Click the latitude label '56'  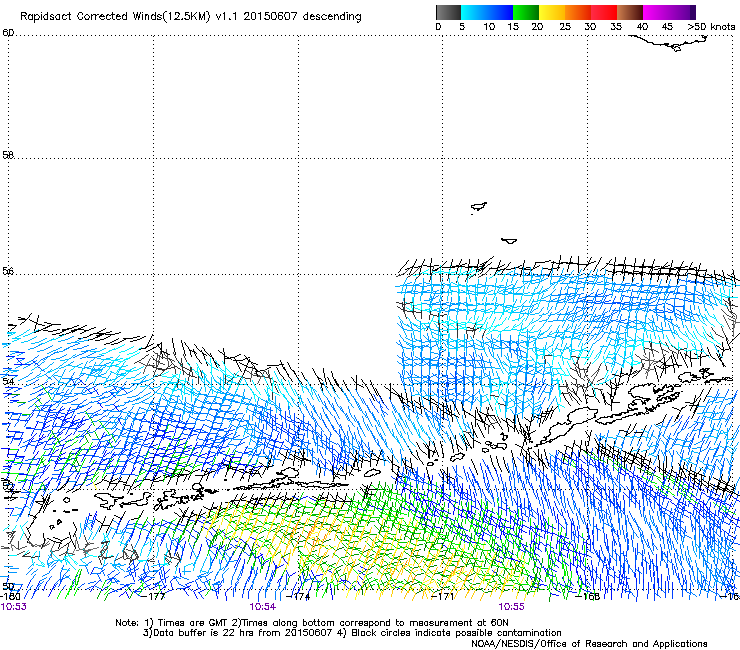coord(8,271)
